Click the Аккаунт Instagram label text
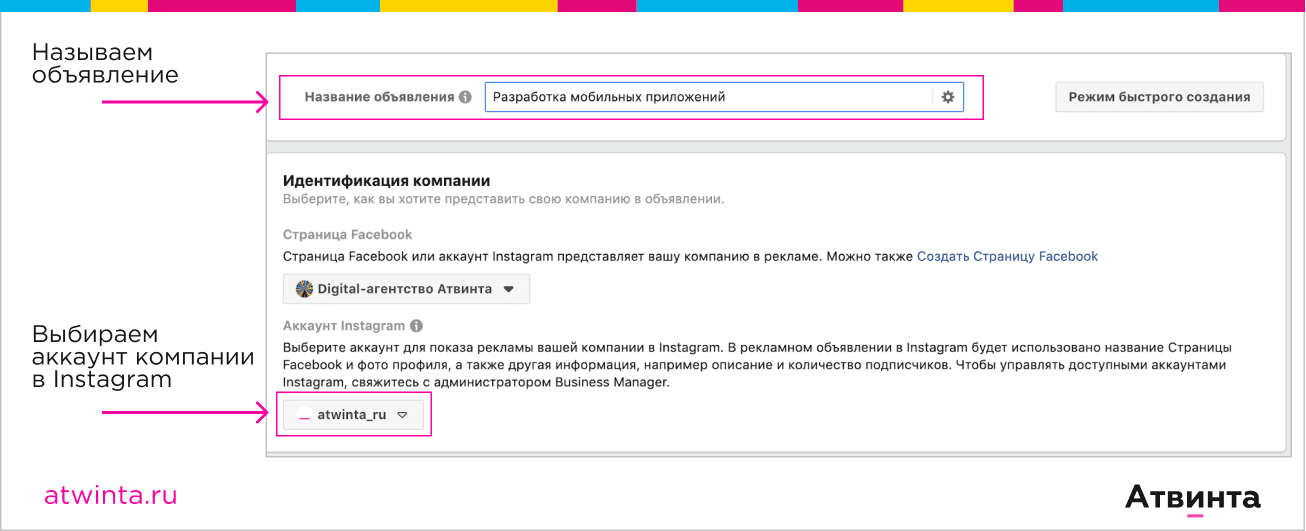 [344, 326]
